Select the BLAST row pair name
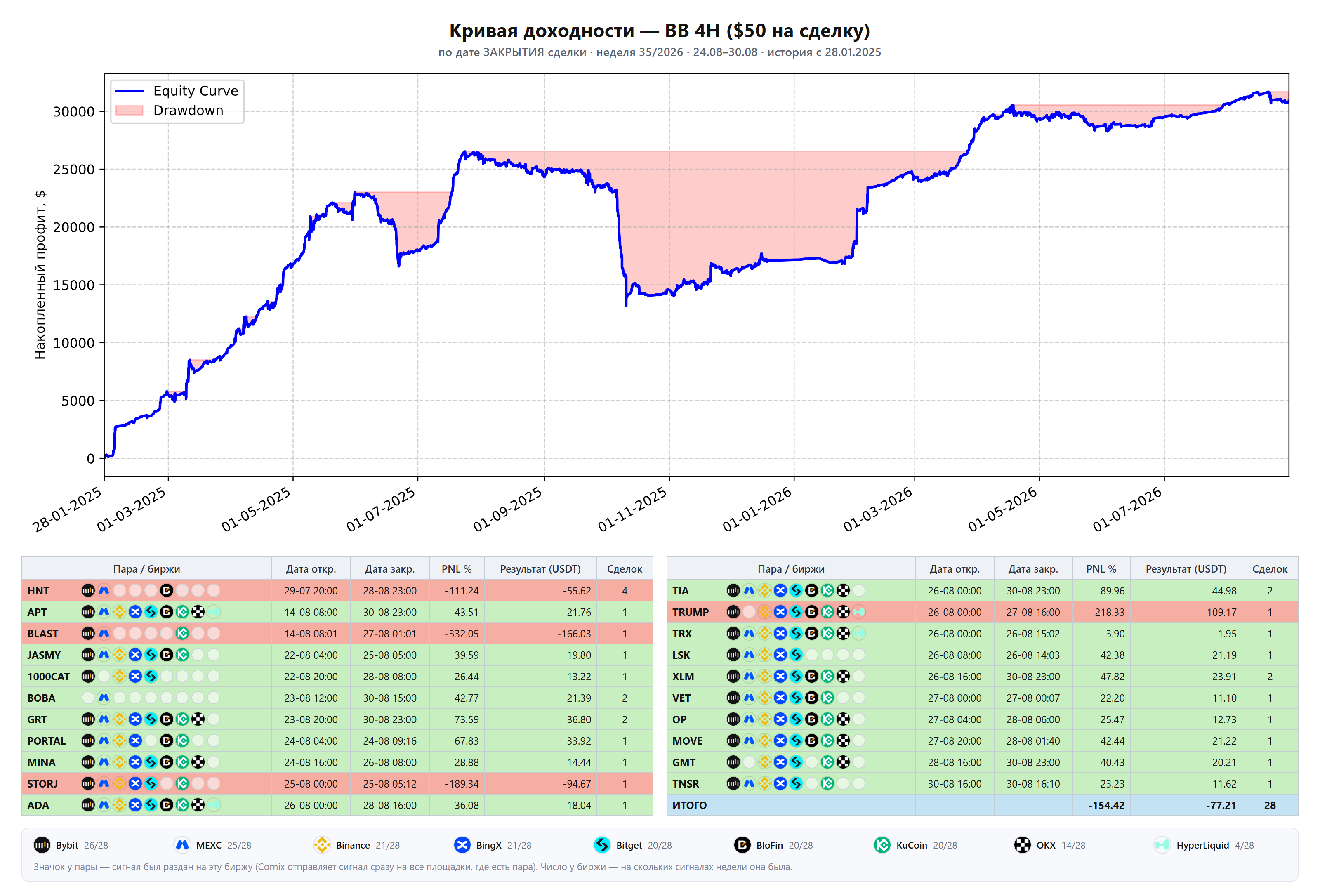 [x=42, y=634]
